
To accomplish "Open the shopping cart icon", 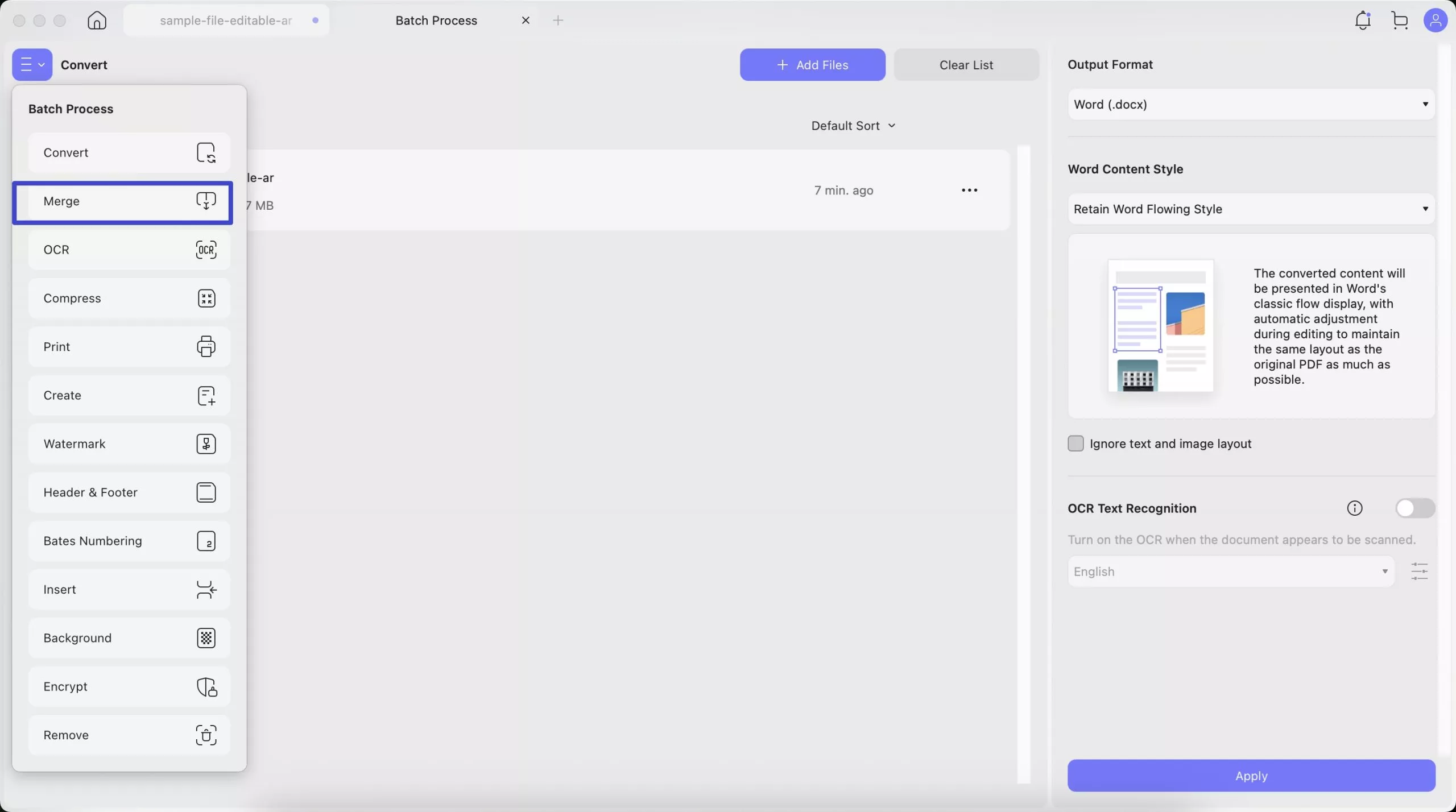I will [1400, 20].
